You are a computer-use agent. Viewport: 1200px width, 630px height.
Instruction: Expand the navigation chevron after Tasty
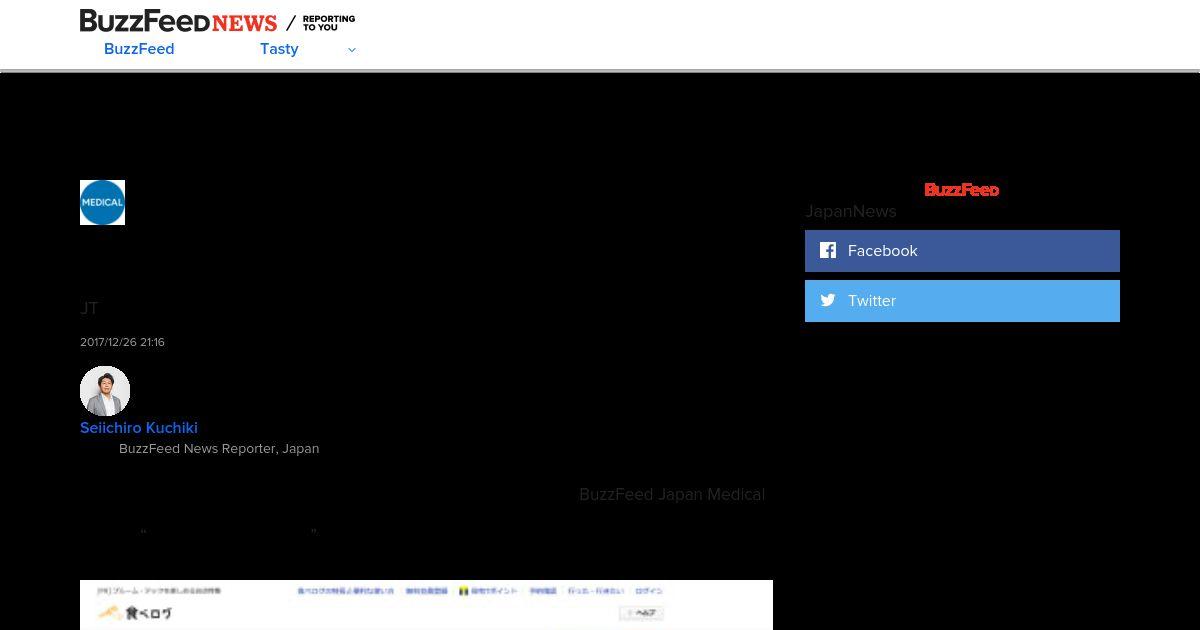point(351,50)
